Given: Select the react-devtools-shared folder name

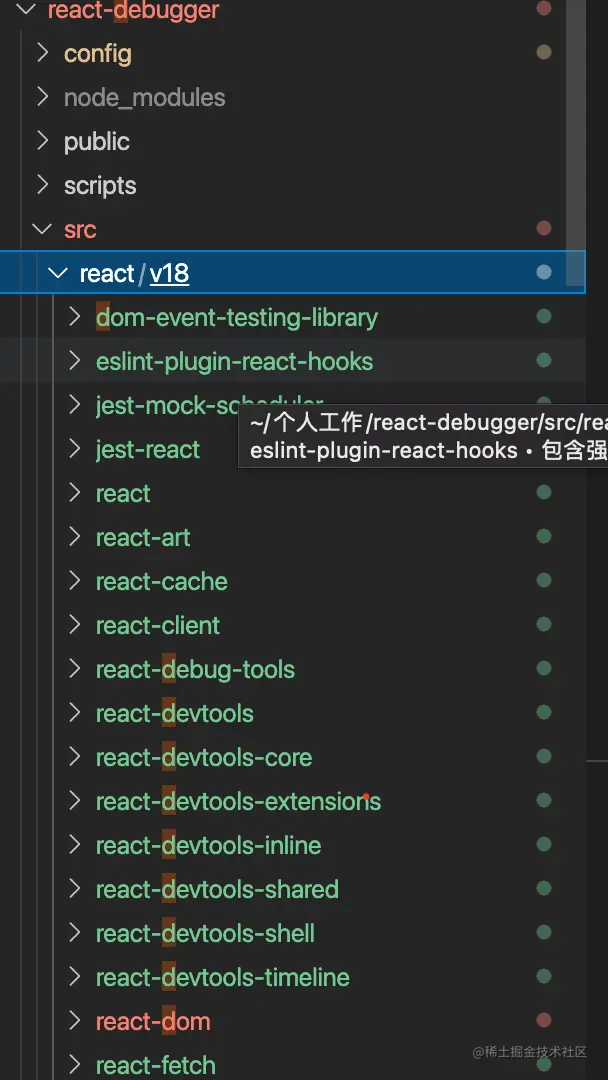Looking at the screenshot, I should click(217, 890).
